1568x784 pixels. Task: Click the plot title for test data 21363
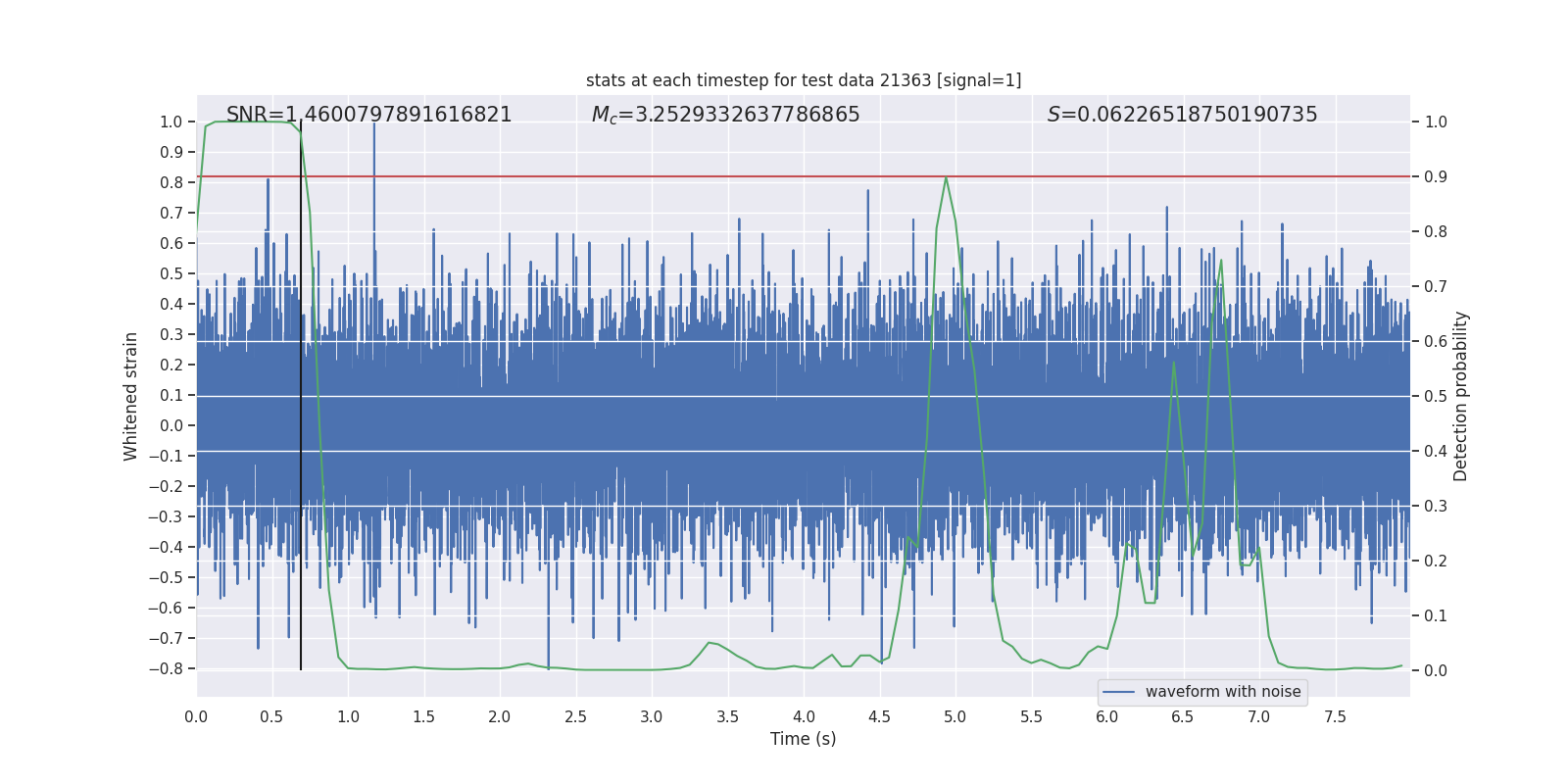[x=804, y=80]
